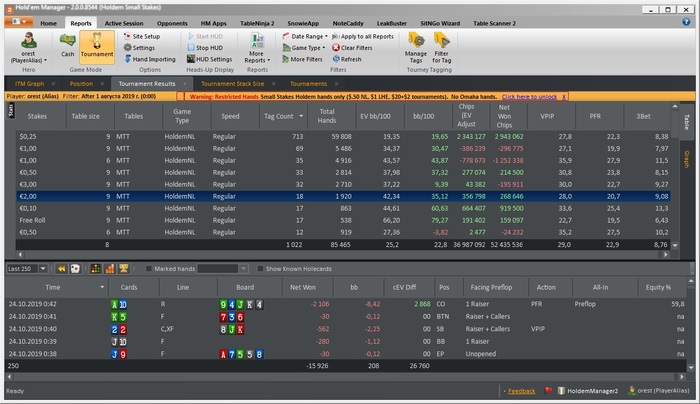The height and width of the screenshot is (404, 700).
Task: Close the ITM Graph tab
Action: tap(54, 83)
